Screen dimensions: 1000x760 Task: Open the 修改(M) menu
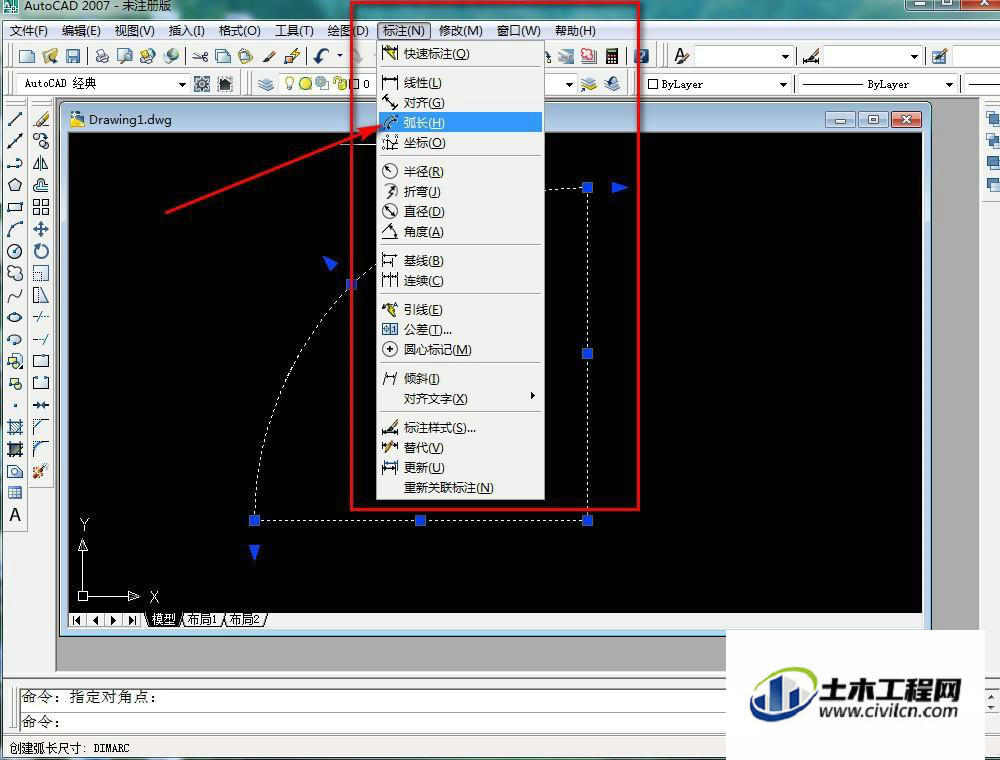(460, 31)
